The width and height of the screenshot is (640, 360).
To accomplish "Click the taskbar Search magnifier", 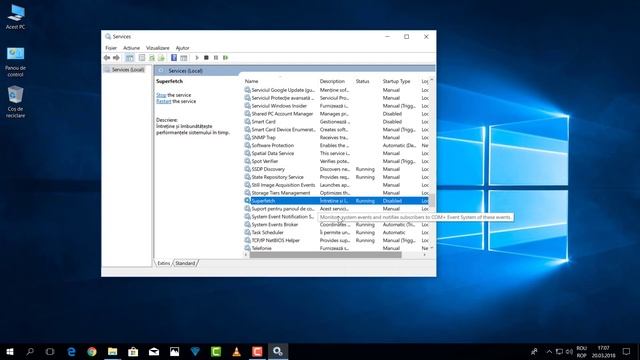I will 30,351.
